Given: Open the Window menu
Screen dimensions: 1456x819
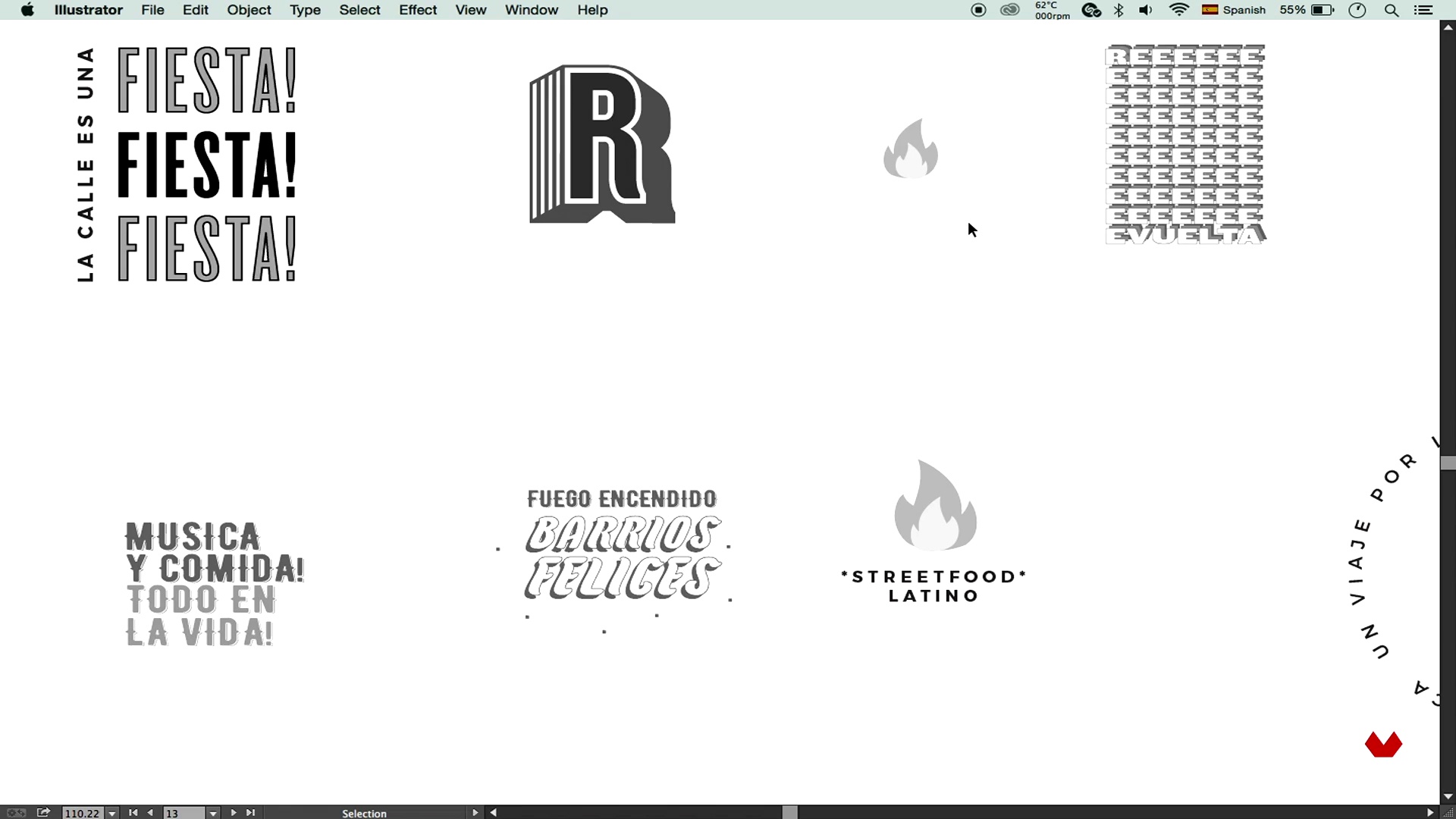Looking at the screenshot, I should (x=532, y=10).
